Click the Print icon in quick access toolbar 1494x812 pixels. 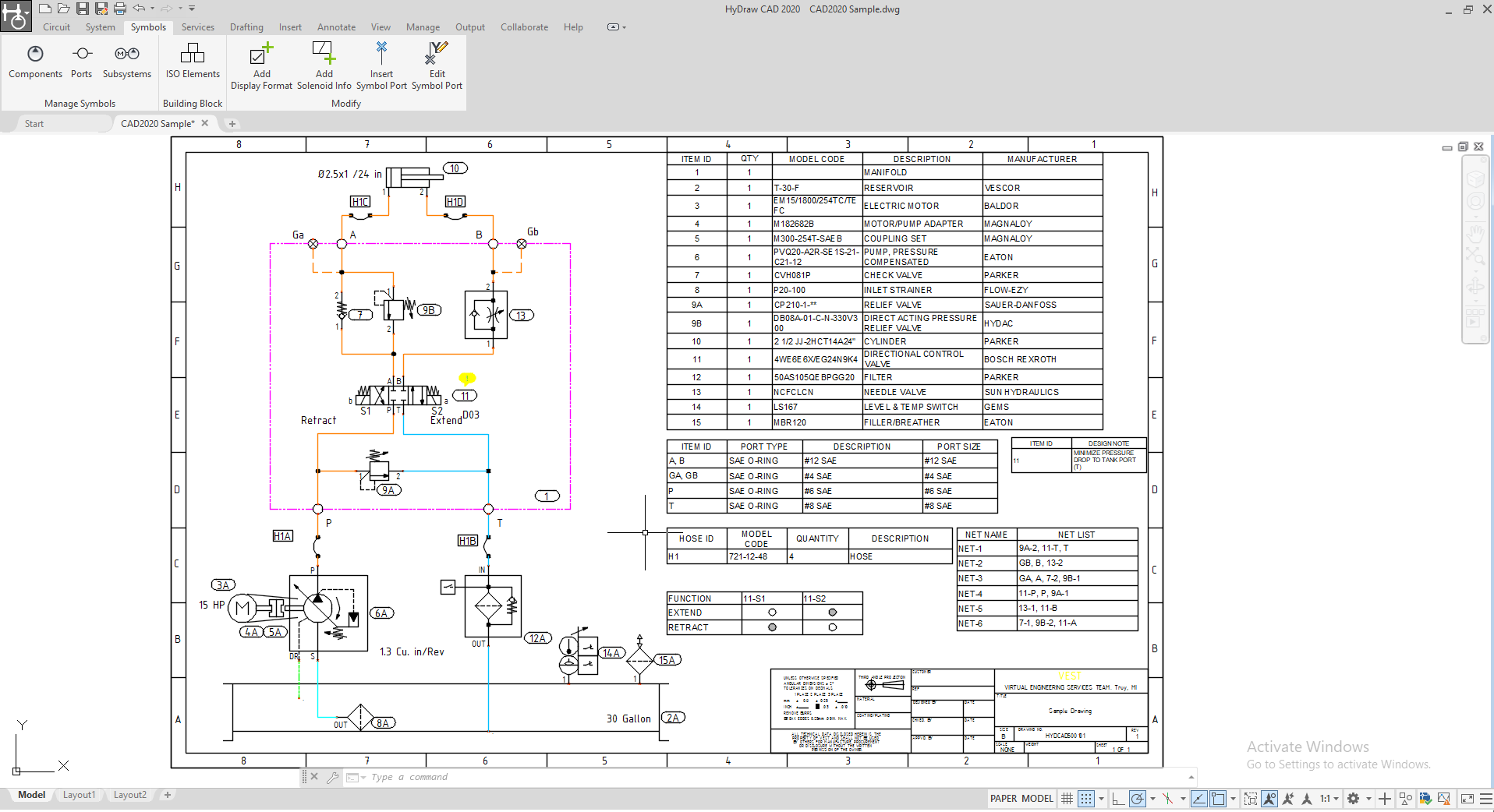[x=120, y=9]
